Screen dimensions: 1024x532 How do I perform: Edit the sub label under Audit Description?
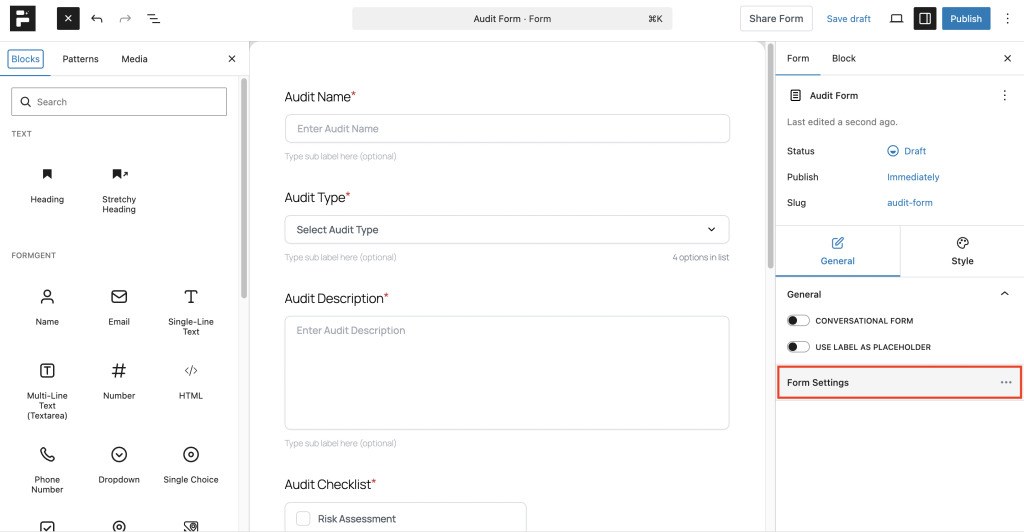point(340,443)
